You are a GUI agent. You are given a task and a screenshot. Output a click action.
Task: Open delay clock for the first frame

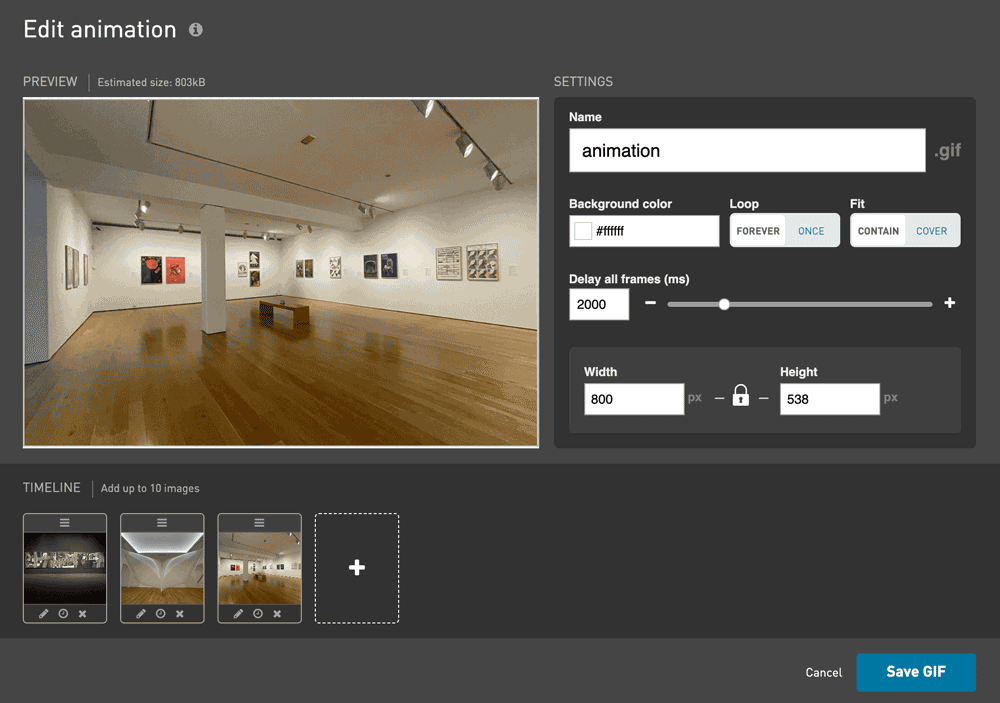point(63,614)
